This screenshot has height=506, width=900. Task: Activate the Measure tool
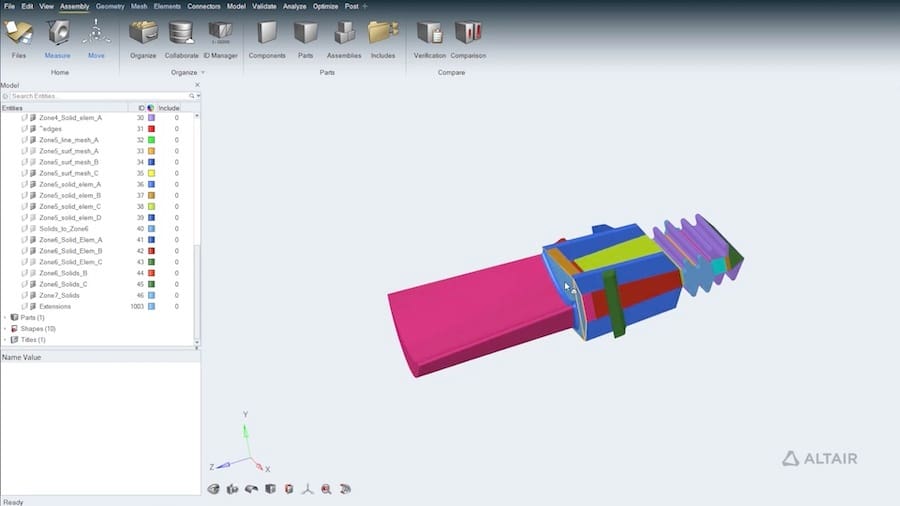coord(57,39)
